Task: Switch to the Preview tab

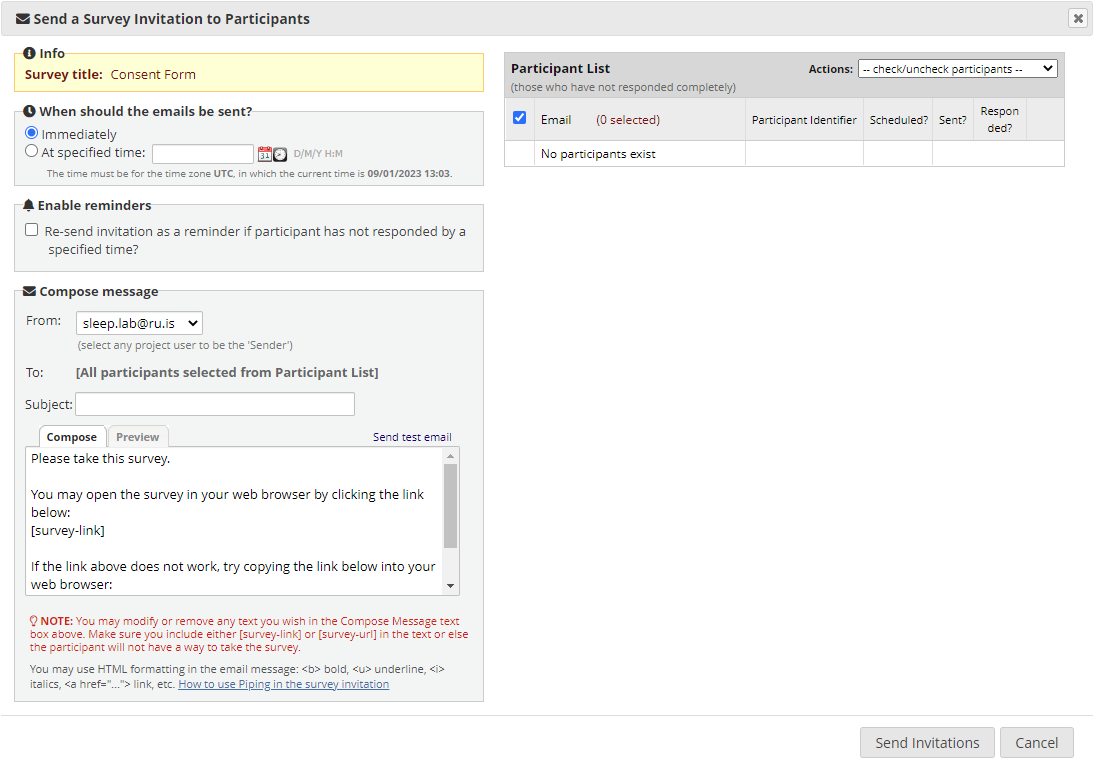Action: tap(137, 437)
